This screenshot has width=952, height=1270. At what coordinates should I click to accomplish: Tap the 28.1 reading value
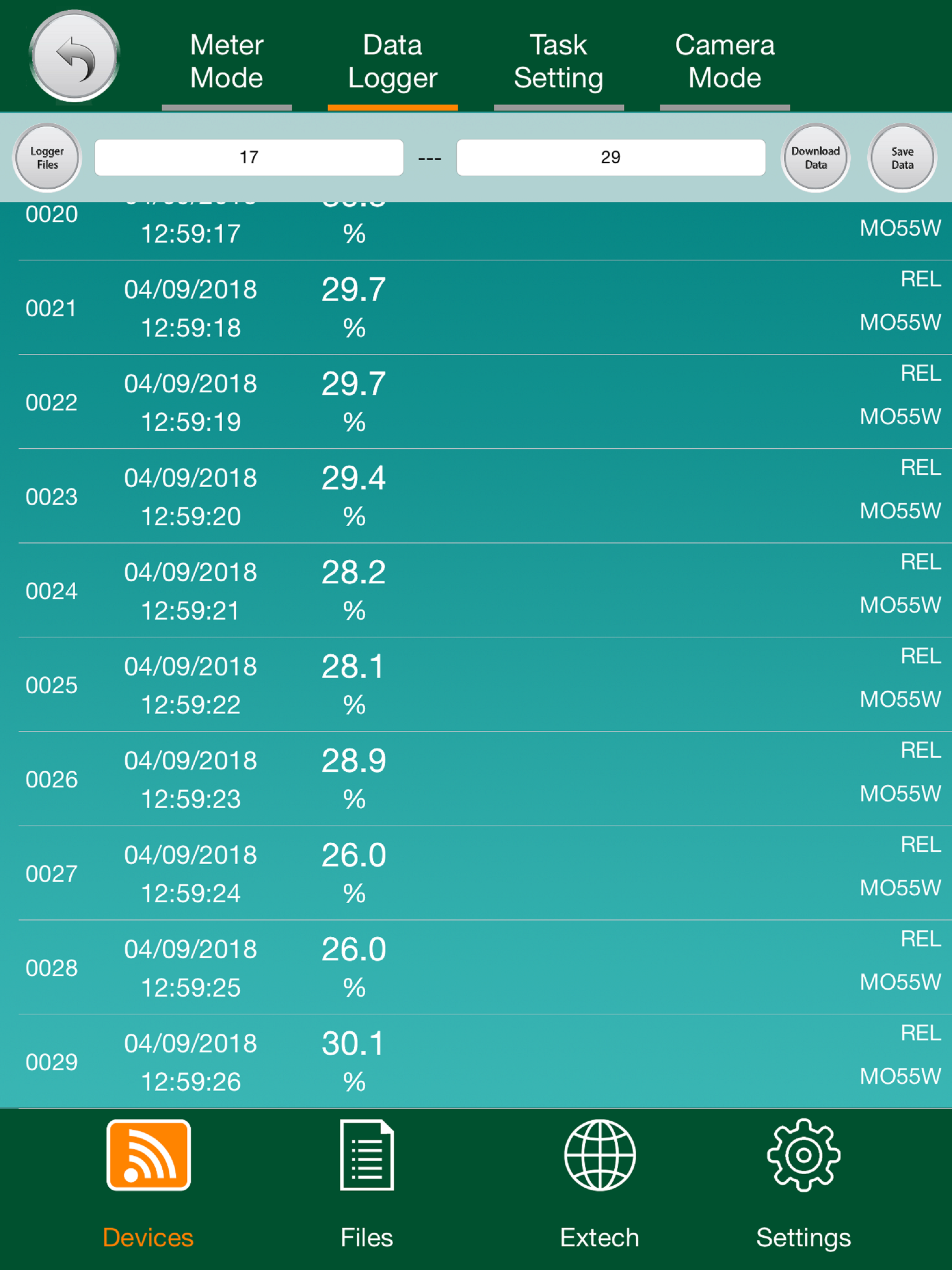click(x=352, y=666)
